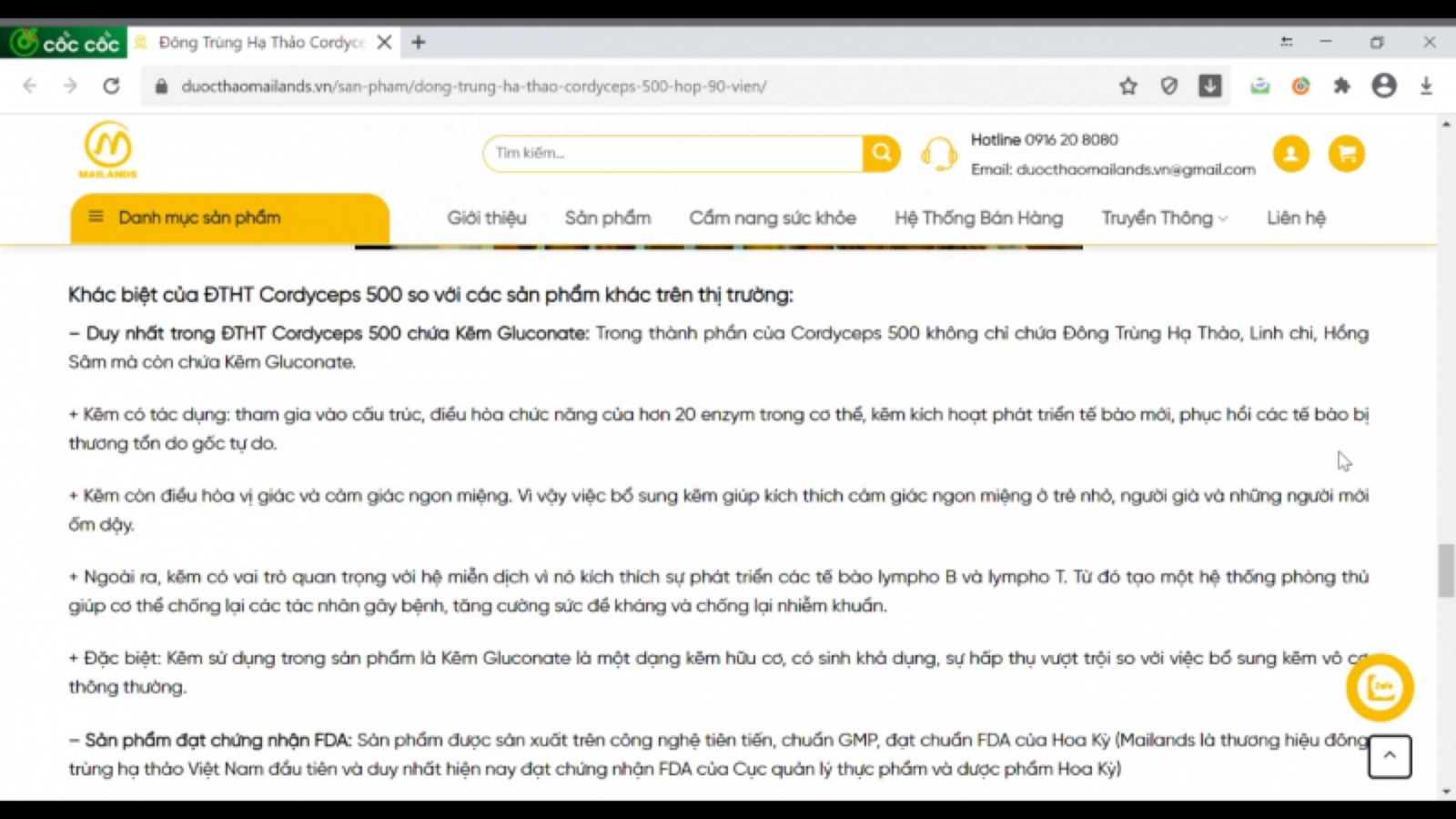Open the Sản phẩm menu item
Screen dimensions: 1456x819
point(608,218)
